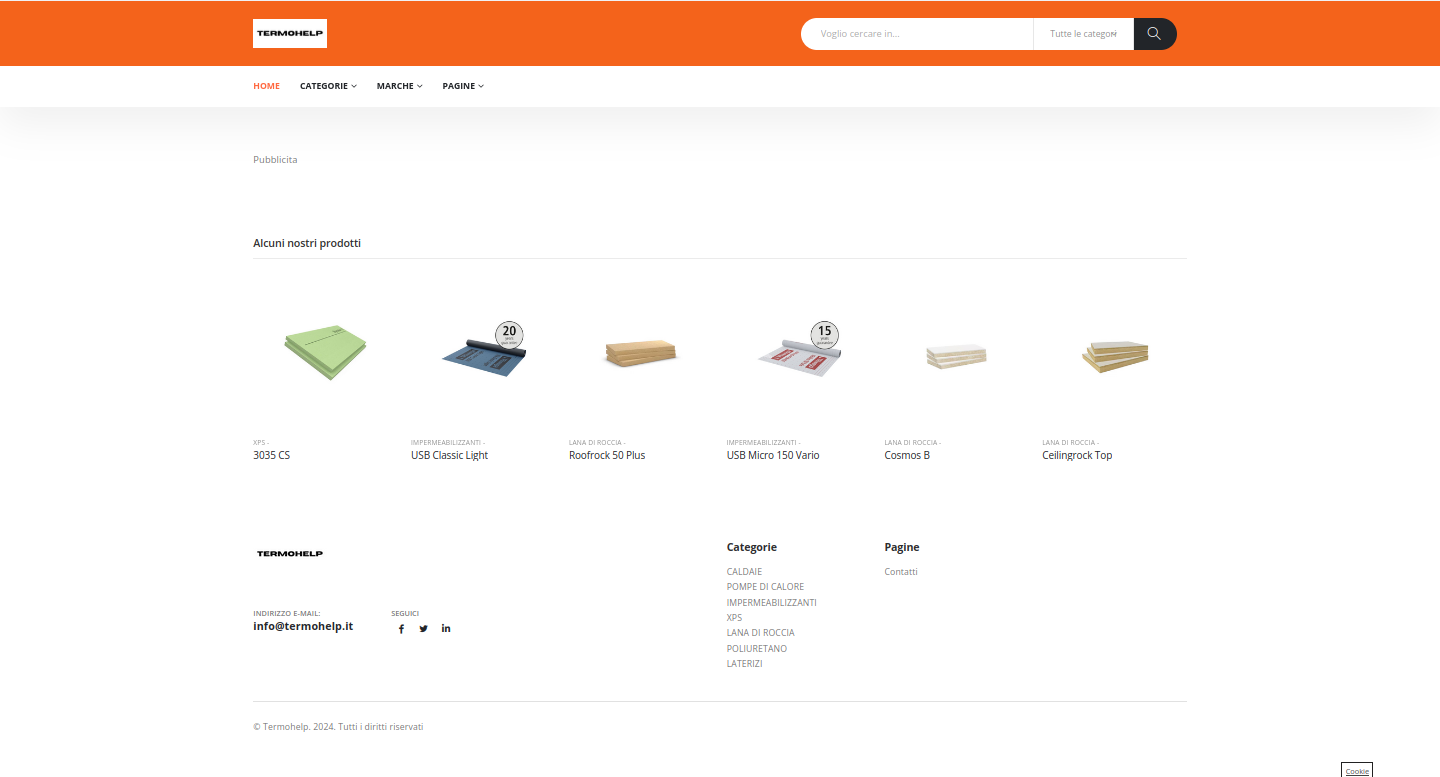Click the Cookie button at bottom right
1440x777 pixels.
pyautogui.click(x=1357, y=771)
